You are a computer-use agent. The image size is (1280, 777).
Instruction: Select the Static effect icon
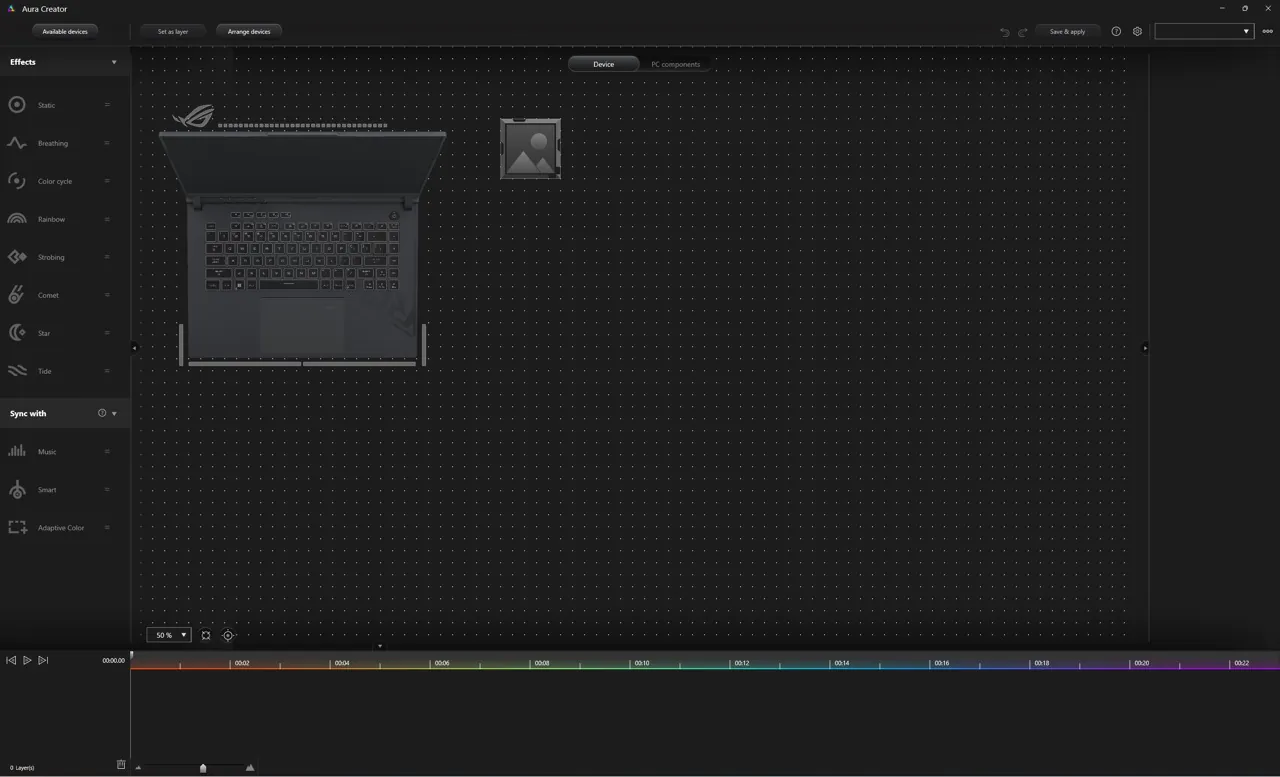17,105
